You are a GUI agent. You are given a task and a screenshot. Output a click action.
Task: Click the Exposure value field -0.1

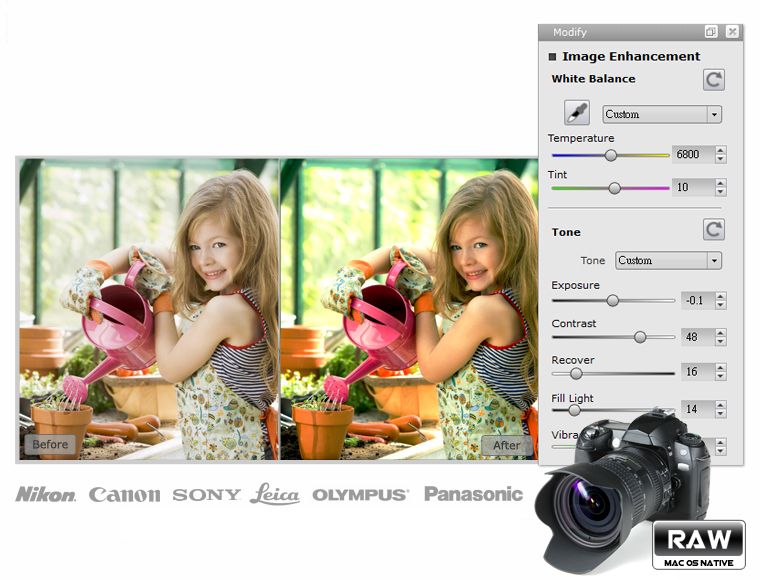(x=698, y=300)
